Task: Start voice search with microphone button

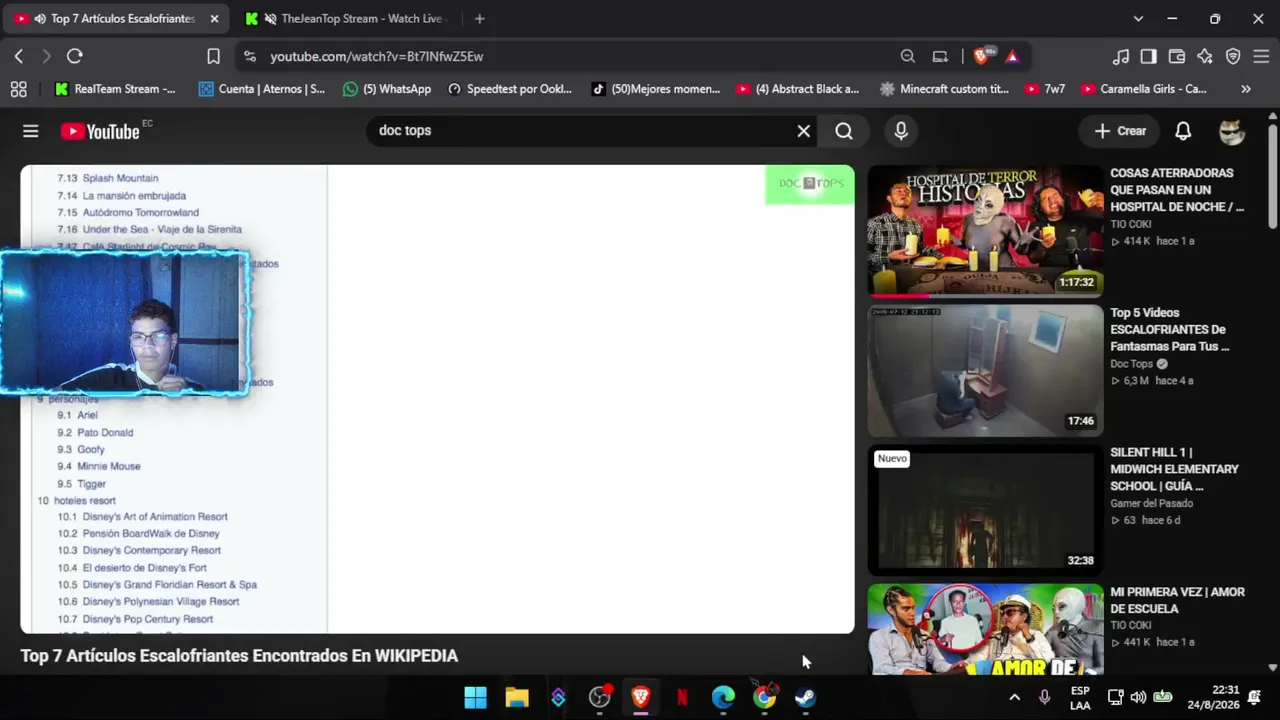Action: pyautogui.click(x=901, y=131)
